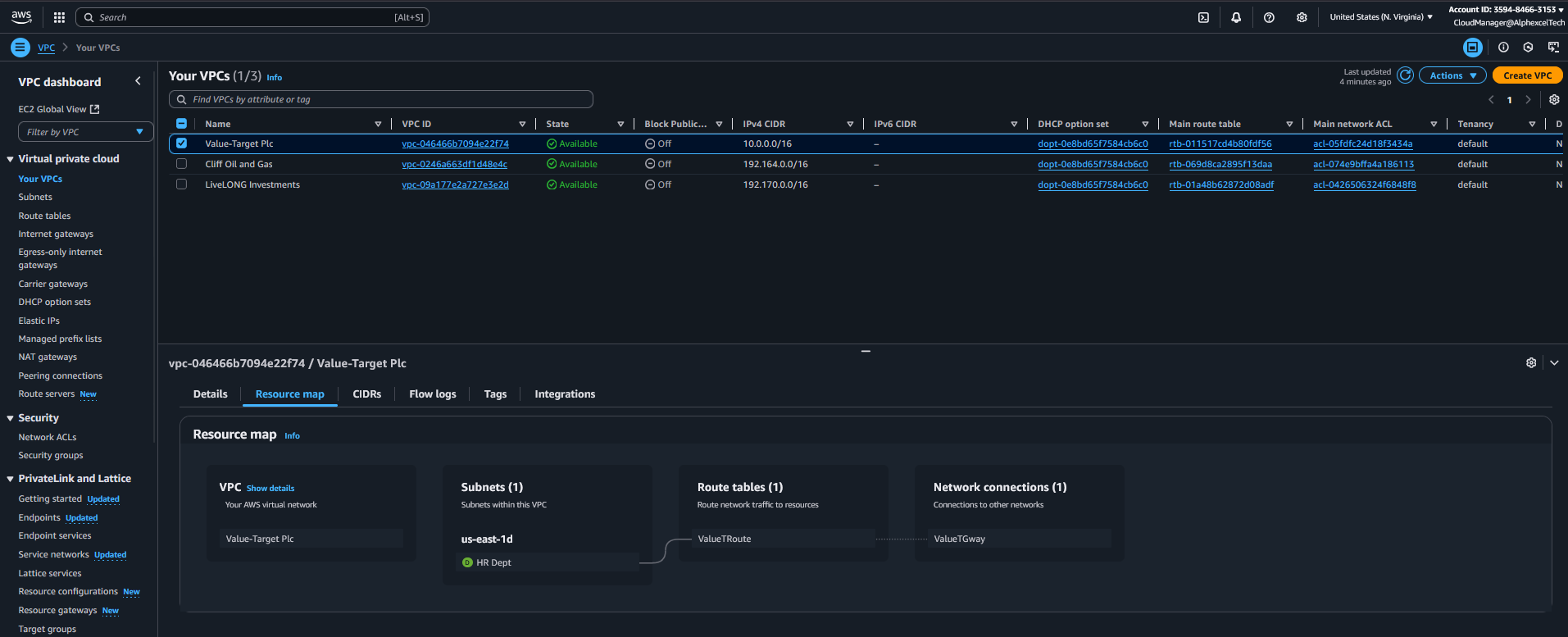Screen dimensions: 1568x637
Task: Click the blue panel icon in breadcrumb bar
Action: 1473,48
